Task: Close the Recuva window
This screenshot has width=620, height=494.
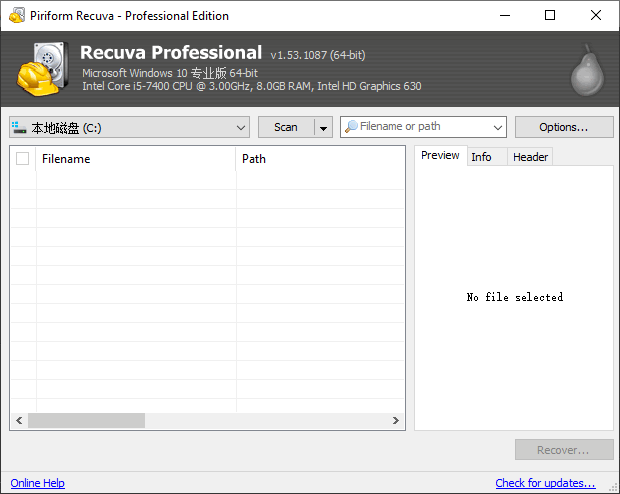Action: [596, 15]
